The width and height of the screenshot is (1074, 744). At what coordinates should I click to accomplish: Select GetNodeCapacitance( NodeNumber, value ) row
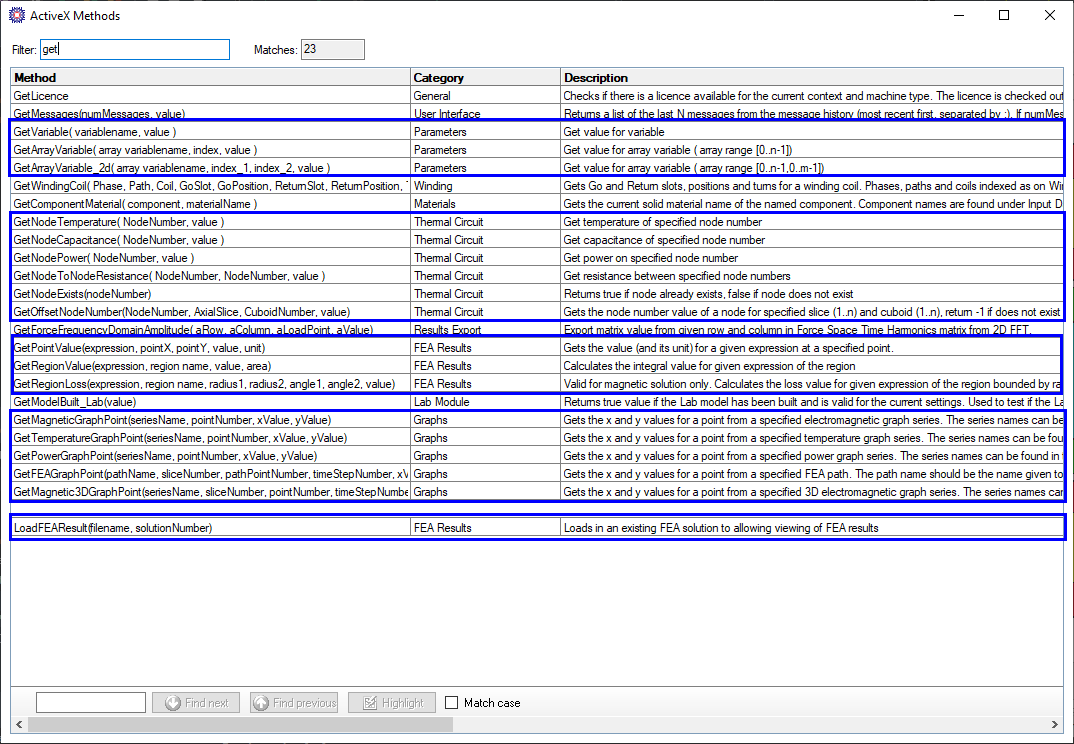click(537, 240)
